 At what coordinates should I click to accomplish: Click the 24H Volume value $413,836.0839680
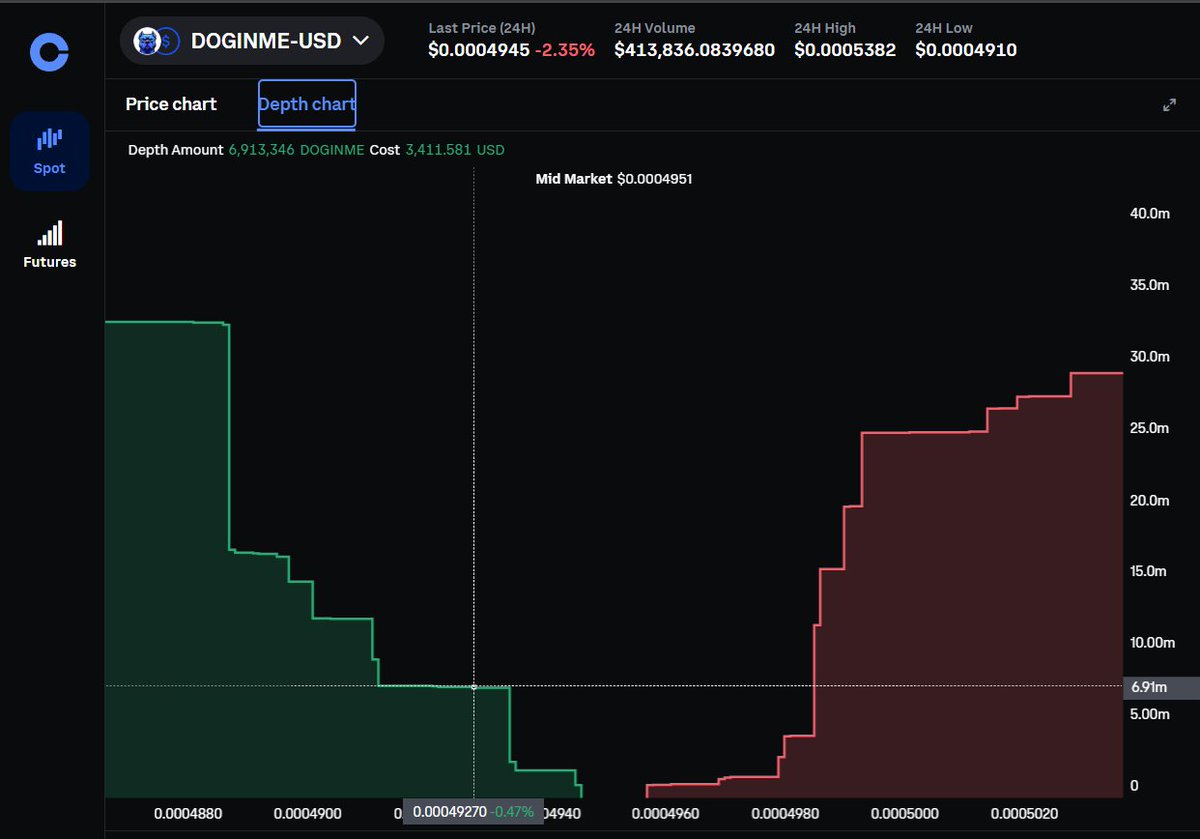[x=695, y=50]
